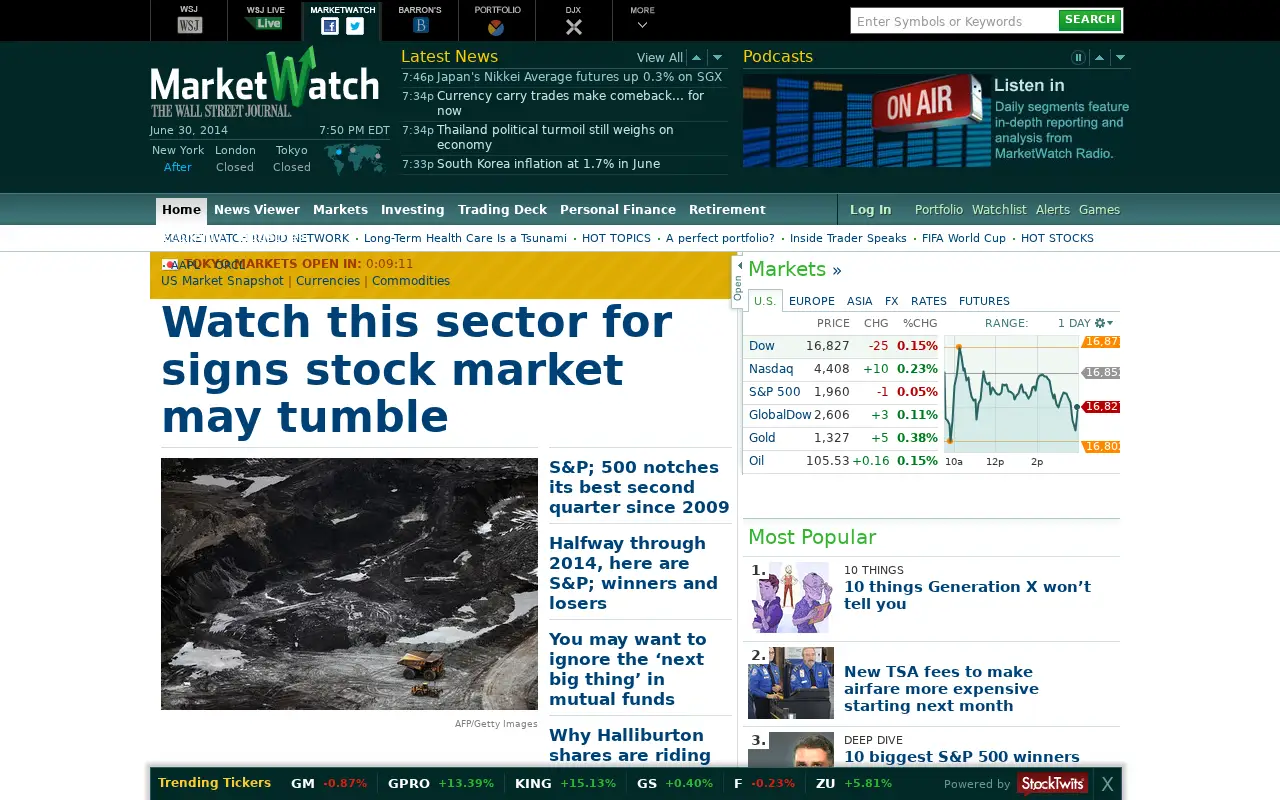
Task: Open the Generation X article thumbnail
Action: 791,597
